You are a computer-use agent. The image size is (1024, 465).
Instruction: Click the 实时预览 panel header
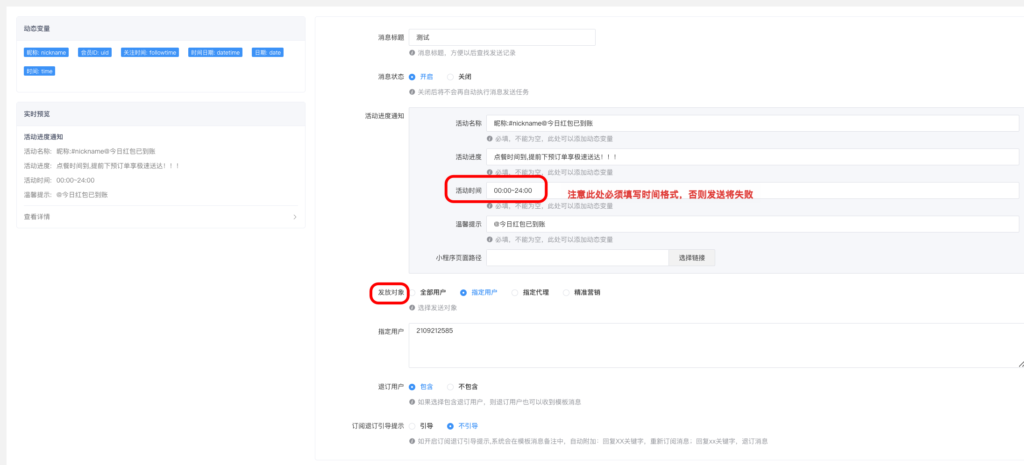161,114
